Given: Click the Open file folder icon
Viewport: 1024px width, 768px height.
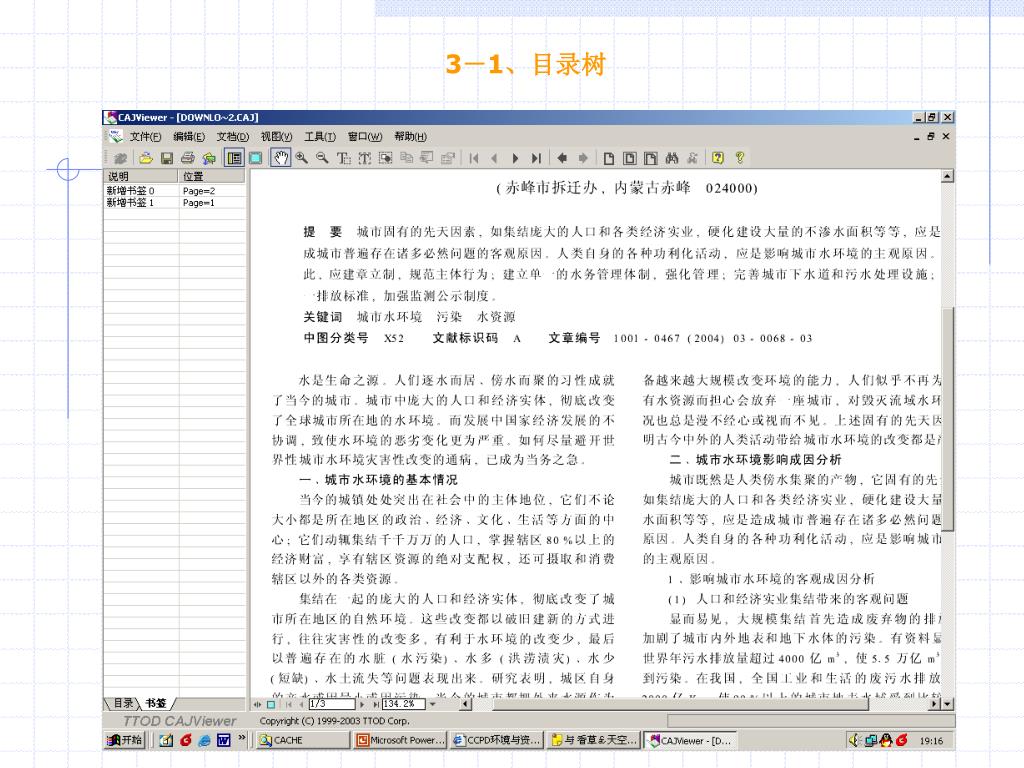Looking at the screenshot, I should (146, 157).
